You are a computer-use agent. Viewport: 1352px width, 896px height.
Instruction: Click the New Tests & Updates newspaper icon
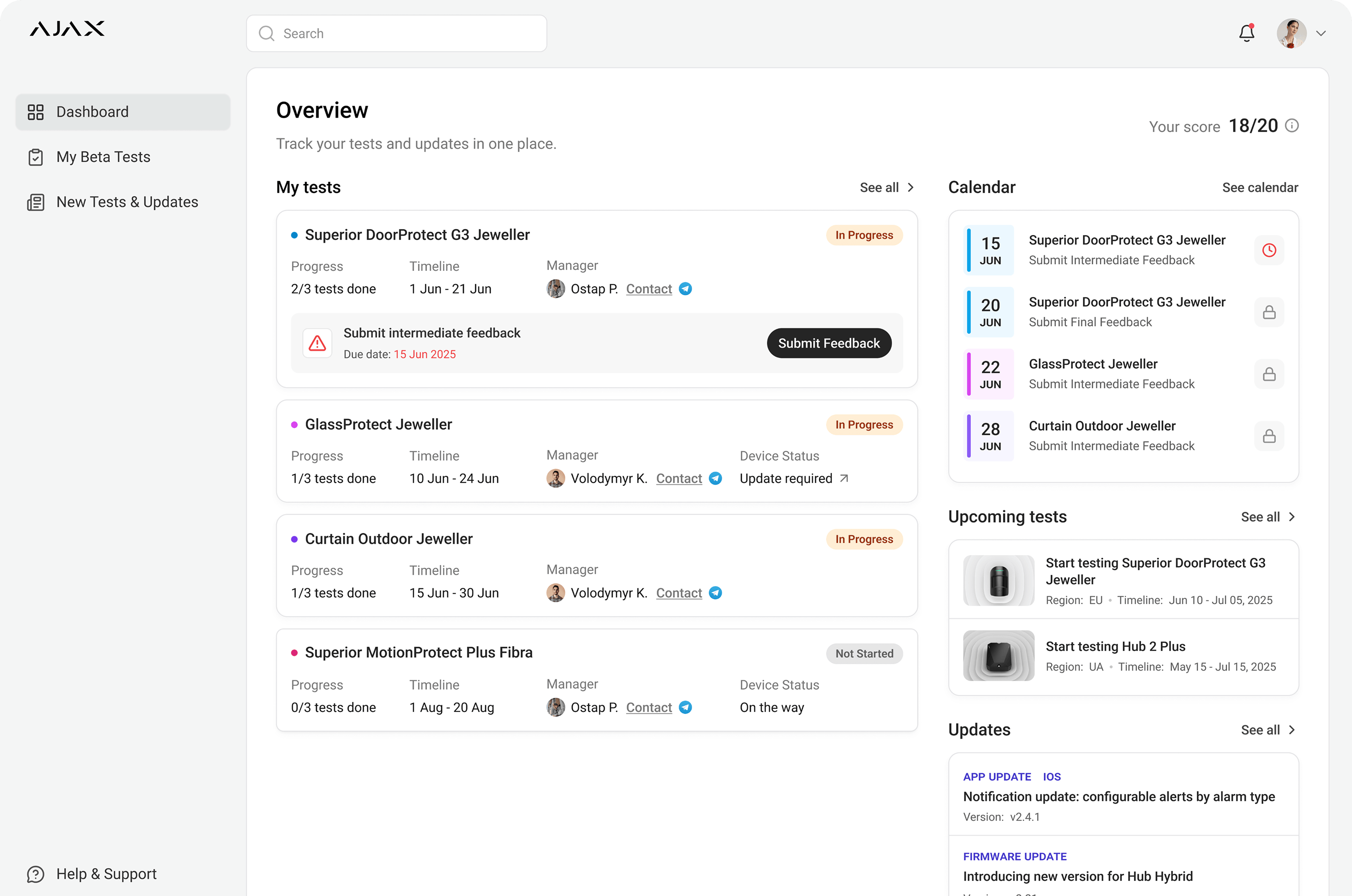(x=35, y=202)
